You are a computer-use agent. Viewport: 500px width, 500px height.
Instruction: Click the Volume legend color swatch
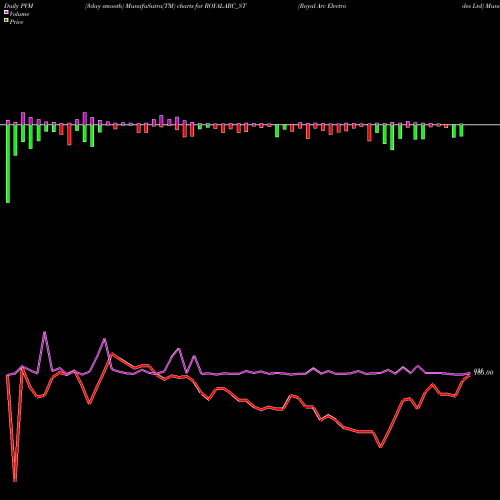tap(6, 12)
